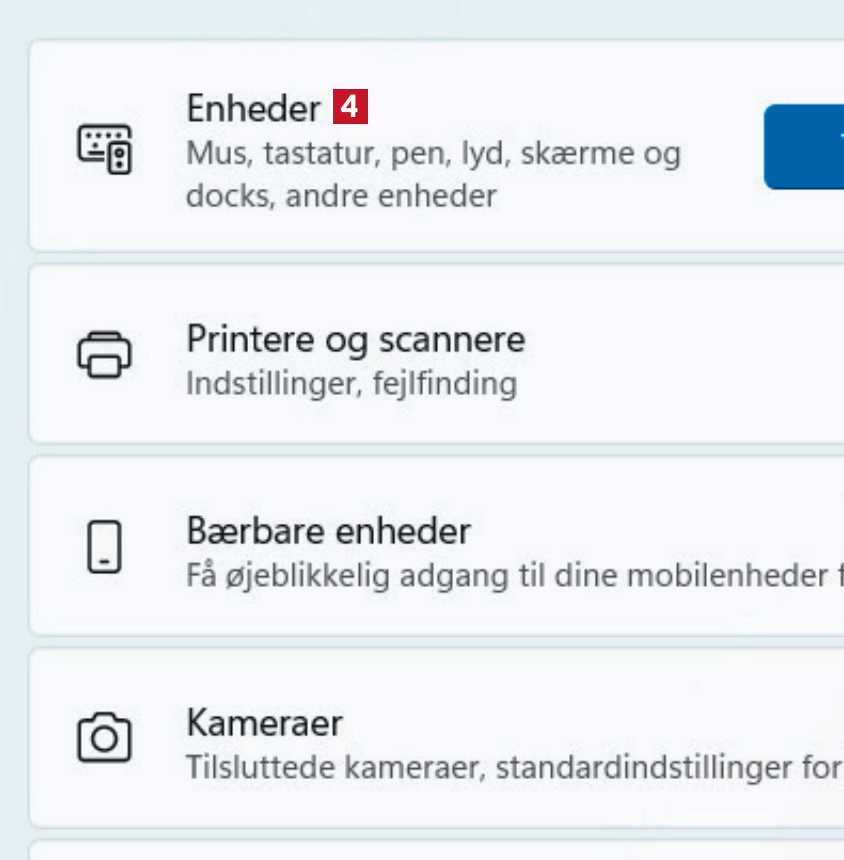Viewport: 844px width, 860px height.
Task: Open Printere og scannere settings
Action: 355,340
